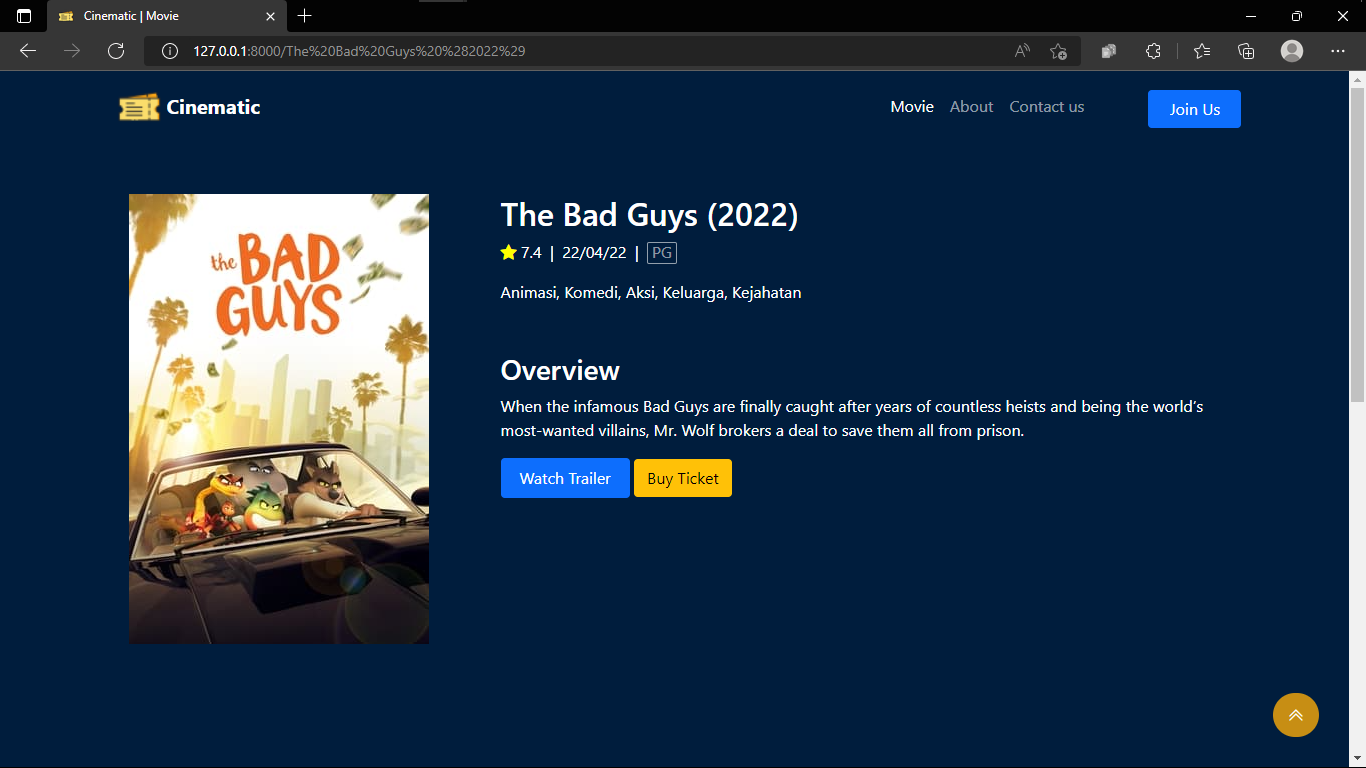Screen dimensions: 1366x768
Task: Click the Buy Ticket button
Action: [683, 478]
